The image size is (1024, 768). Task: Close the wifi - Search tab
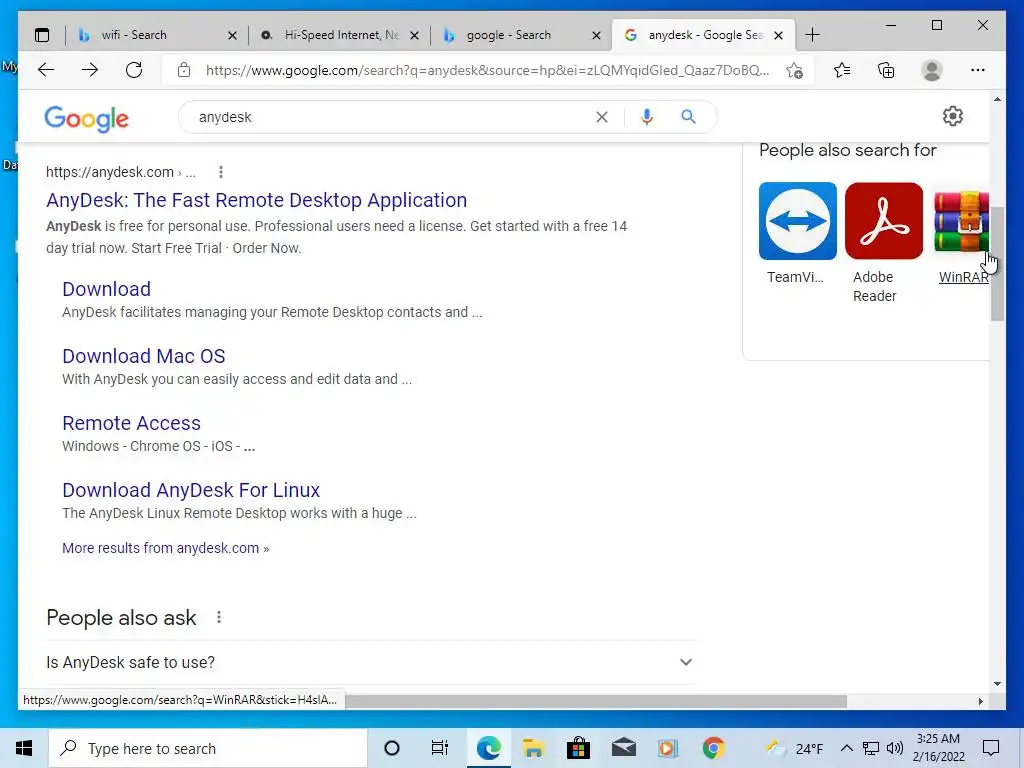(x=232, y=36)
